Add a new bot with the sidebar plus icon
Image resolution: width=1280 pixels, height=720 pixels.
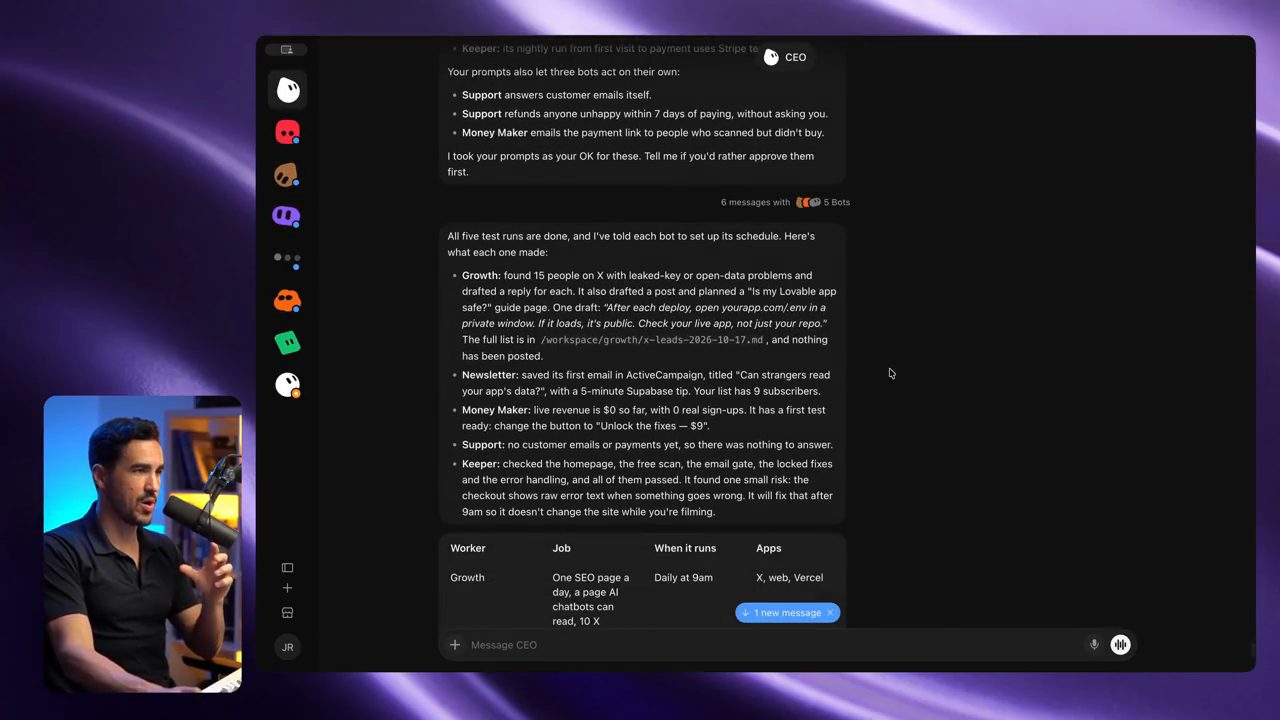pyautogui.click(x=287, y=588)
